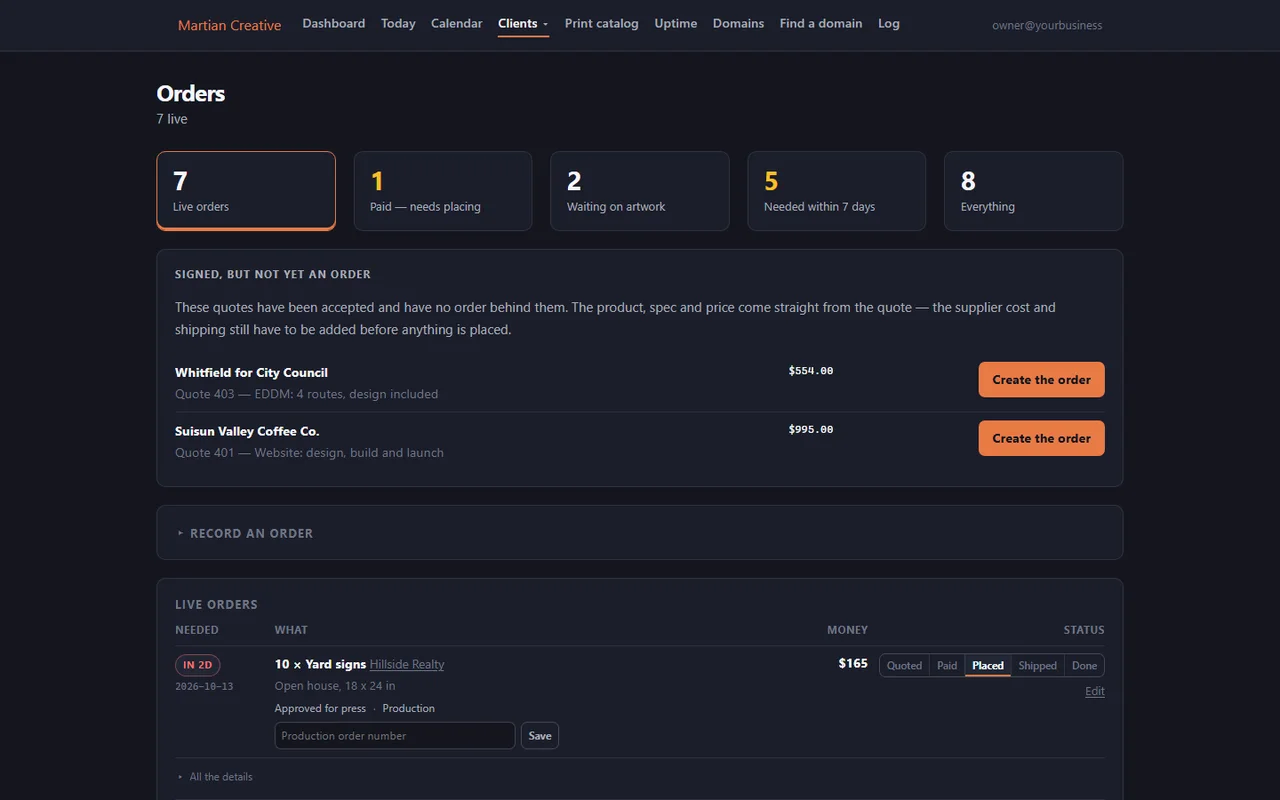The height and width of the screenshot is (800, 1280).
Task: Show the Everything orders card
Action: coord(1033,191)
